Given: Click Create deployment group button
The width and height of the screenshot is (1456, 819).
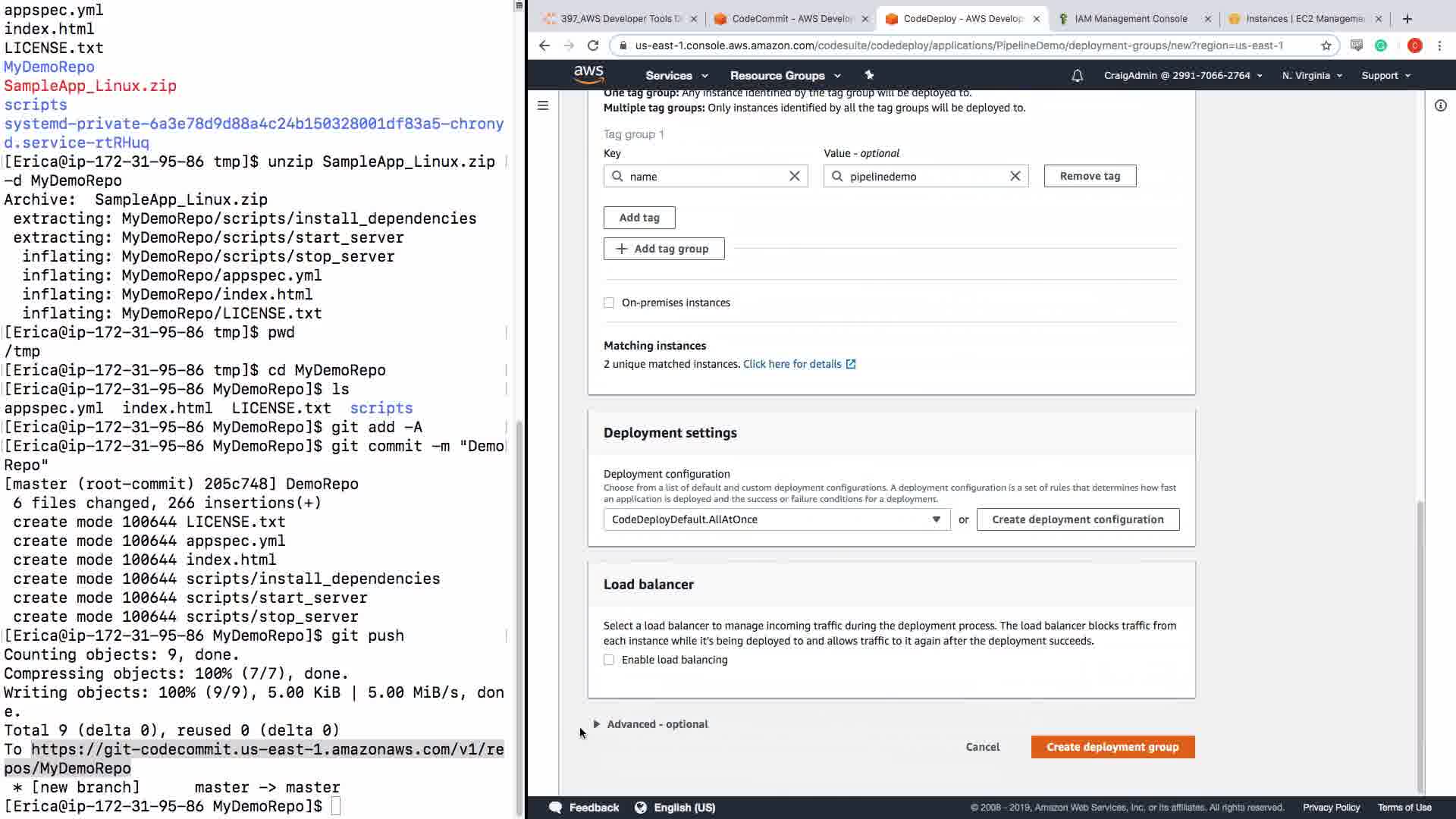Looking at the screenshot, I should click(x=1112, y=747).
